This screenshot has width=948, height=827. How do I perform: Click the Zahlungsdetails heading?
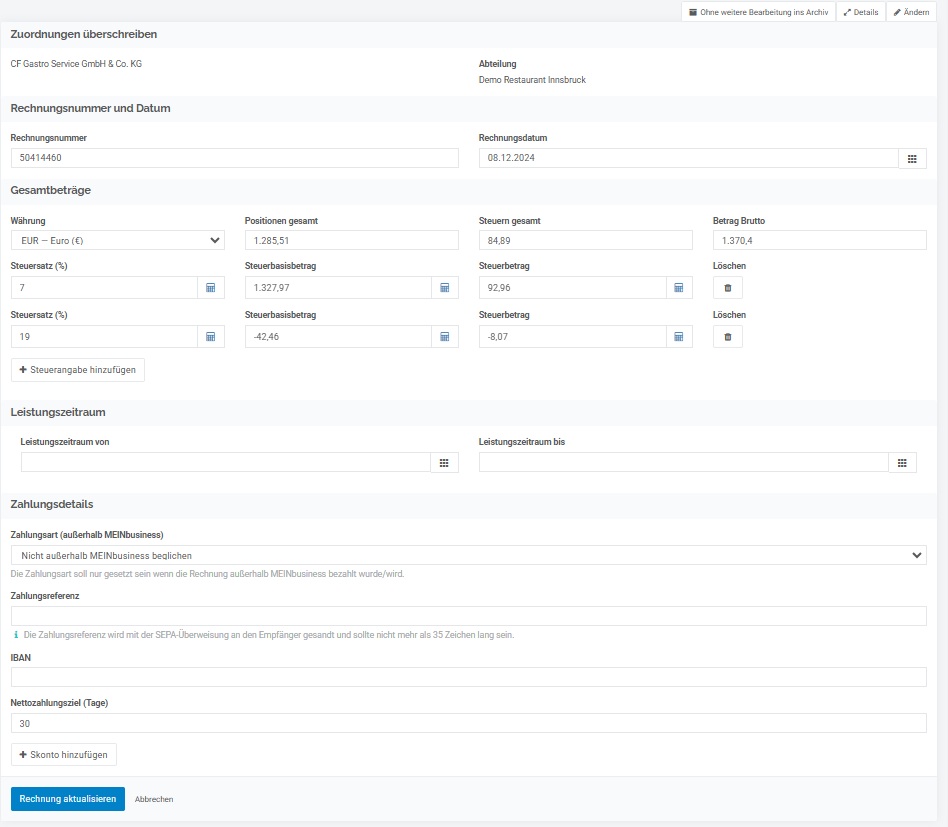(x=52, y=504)
